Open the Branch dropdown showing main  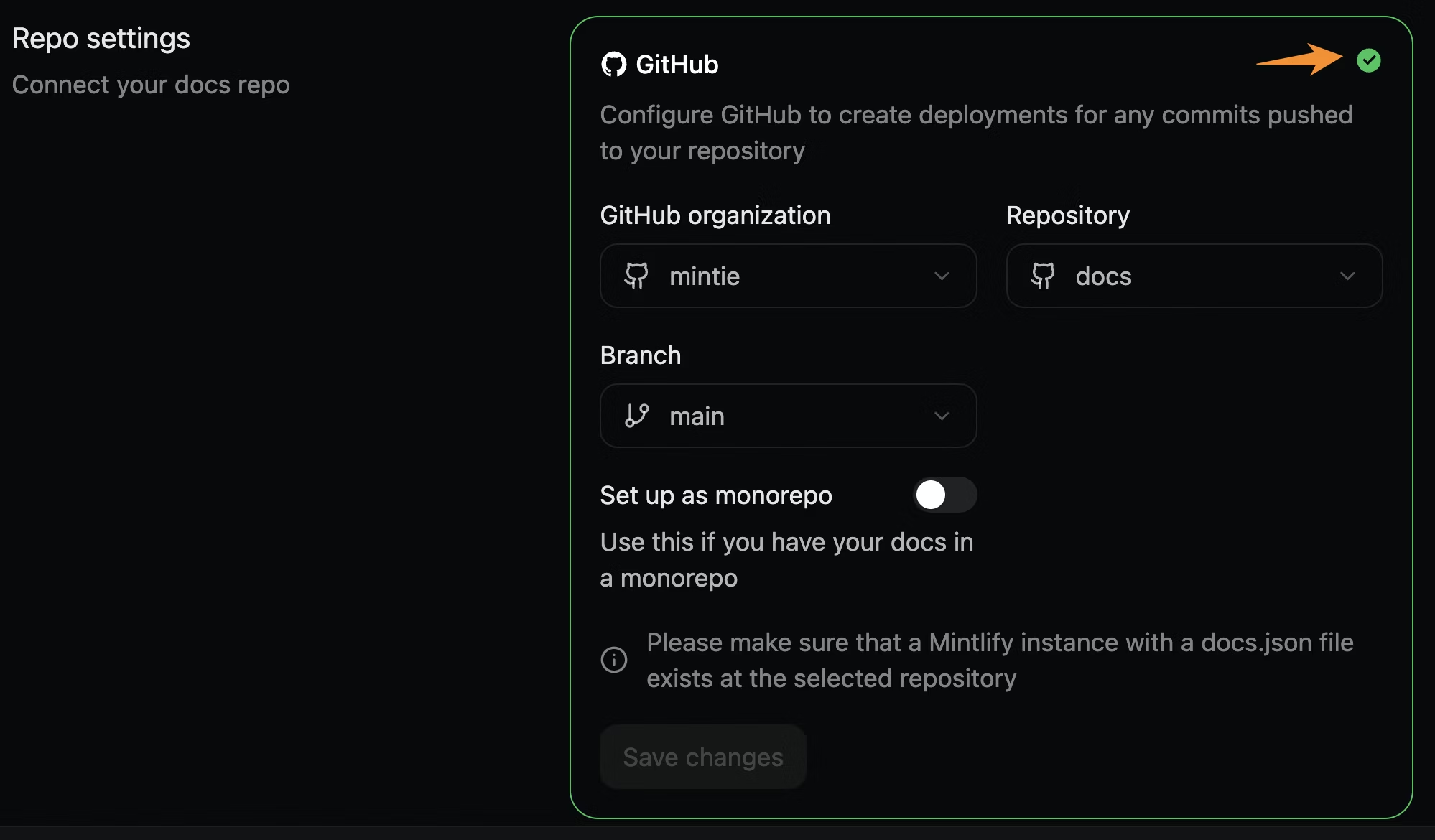click(x=788, y=416)
